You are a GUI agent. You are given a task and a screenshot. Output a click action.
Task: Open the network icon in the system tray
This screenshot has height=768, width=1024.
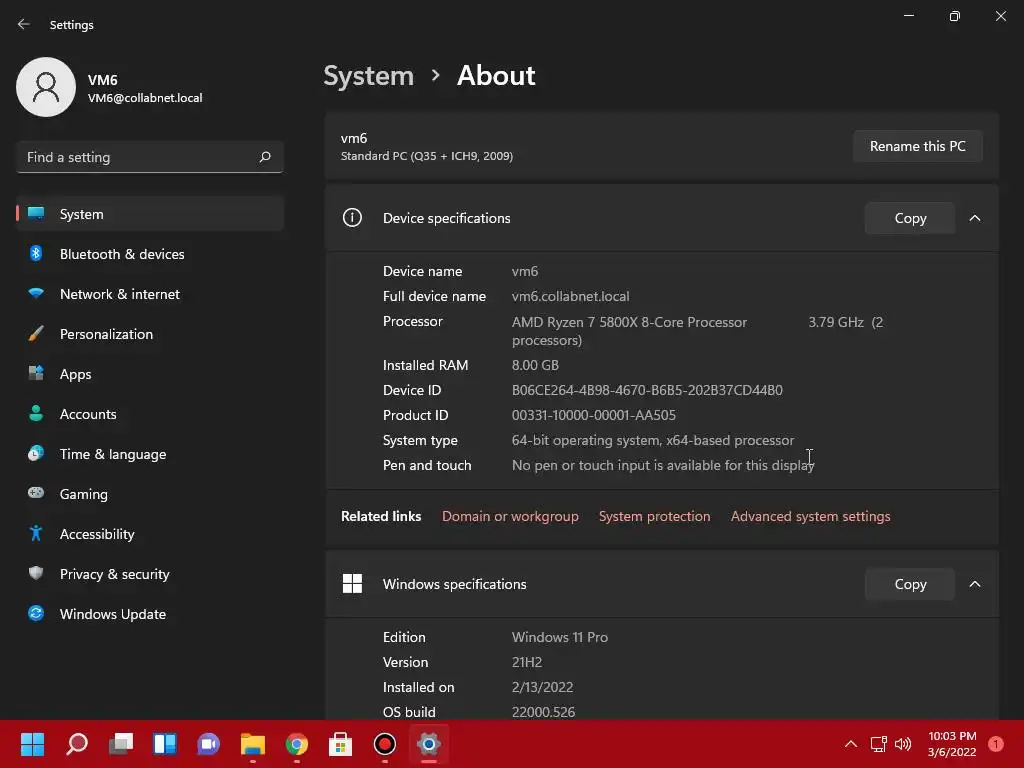[878, 744]
